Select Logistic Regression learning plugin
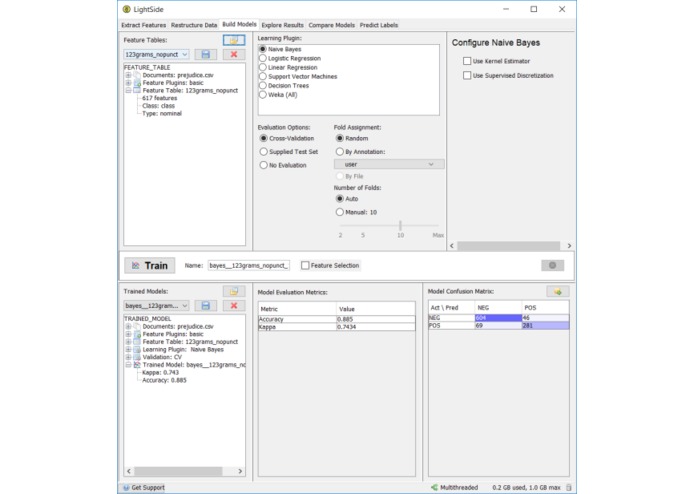This screenshot has height=494, width=695. [x=263, y=58]
